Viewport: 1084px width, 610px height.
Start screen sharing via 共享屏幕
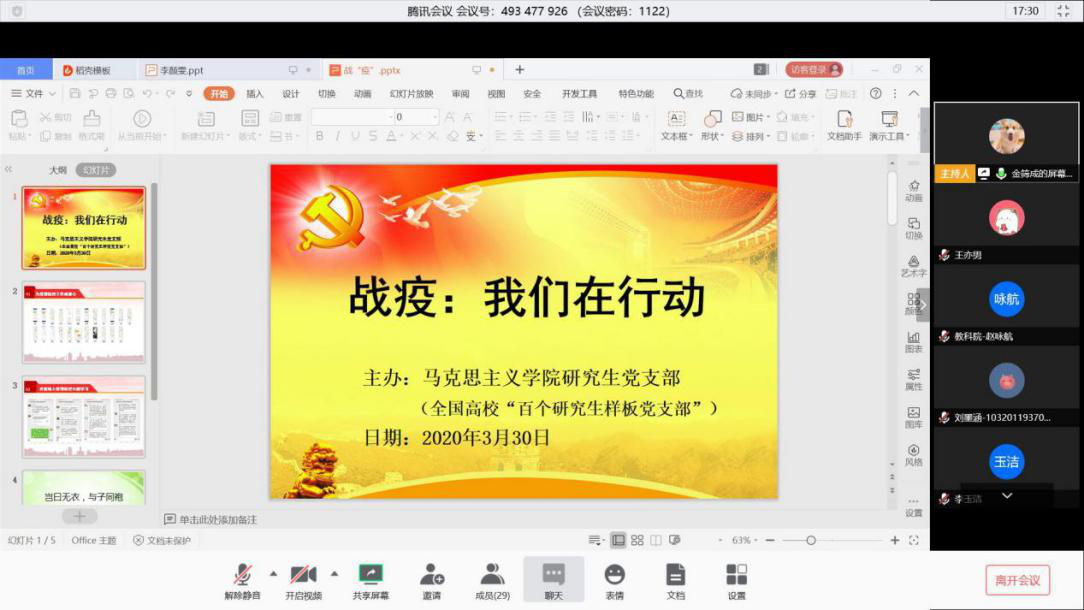point(371,581)
